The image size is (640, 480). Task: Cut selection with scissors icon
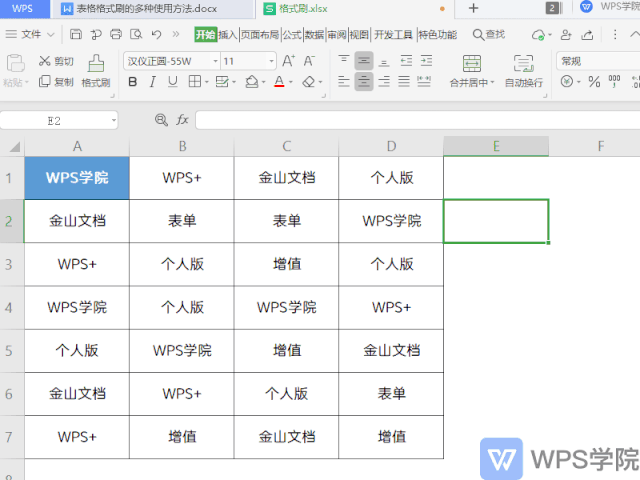point(44,61)
